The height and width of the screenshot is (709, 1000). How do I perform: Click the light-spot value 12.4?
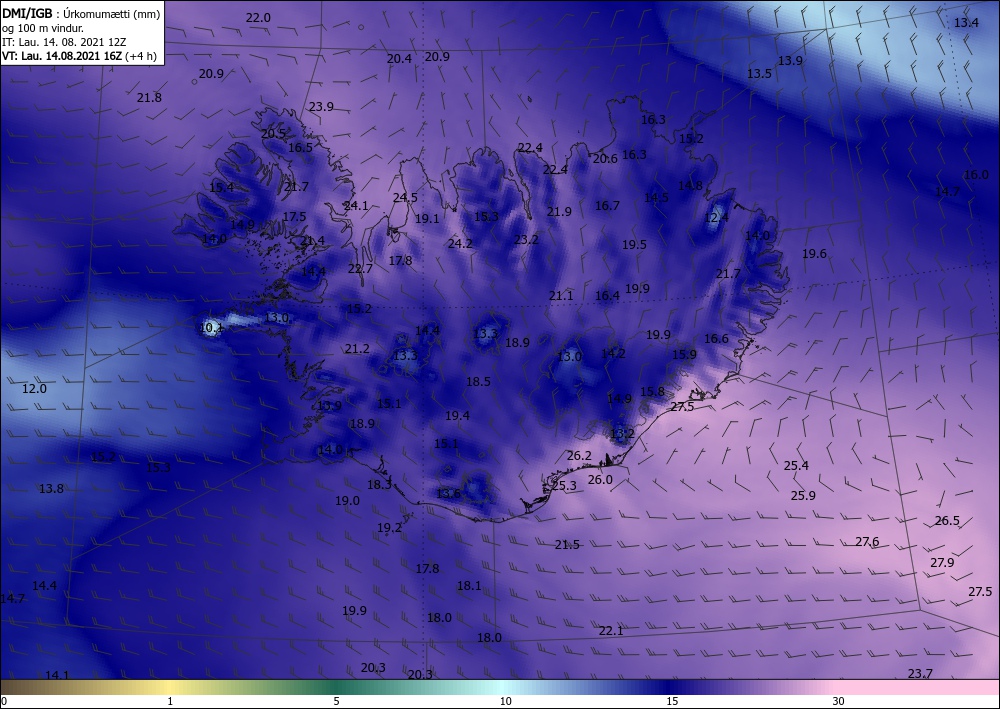point(716,218)
